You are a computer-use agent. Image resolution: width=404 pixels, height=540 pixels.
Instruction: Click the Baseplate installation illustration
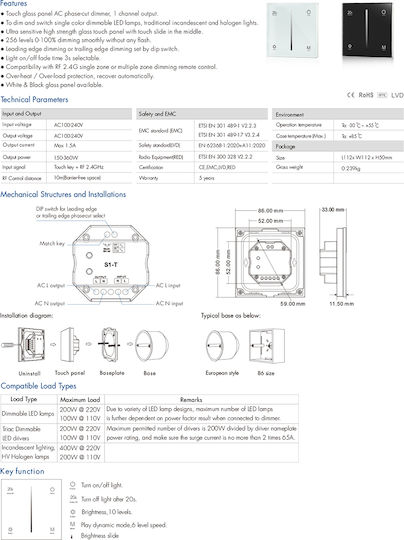pyautogui.click(x=110, y=345)
